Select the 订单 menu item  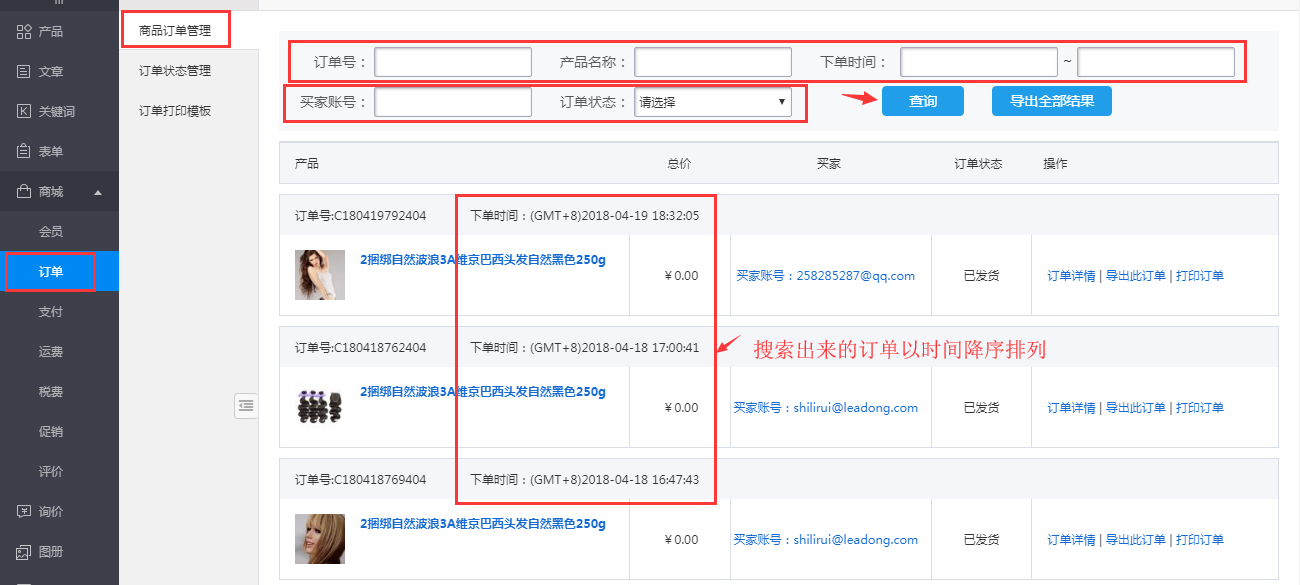51,272
